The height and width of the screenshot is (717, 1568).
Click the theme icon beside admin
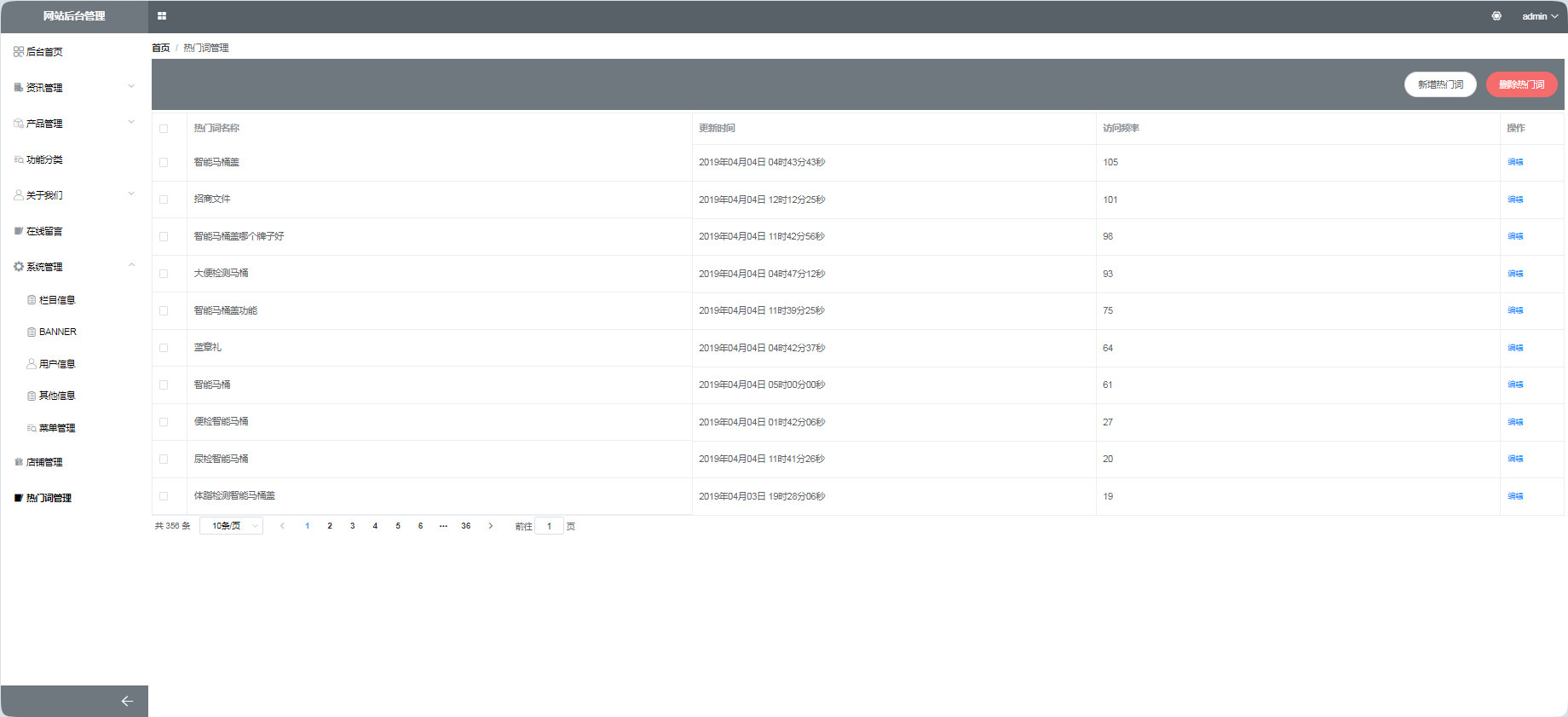coord(1496,16)
